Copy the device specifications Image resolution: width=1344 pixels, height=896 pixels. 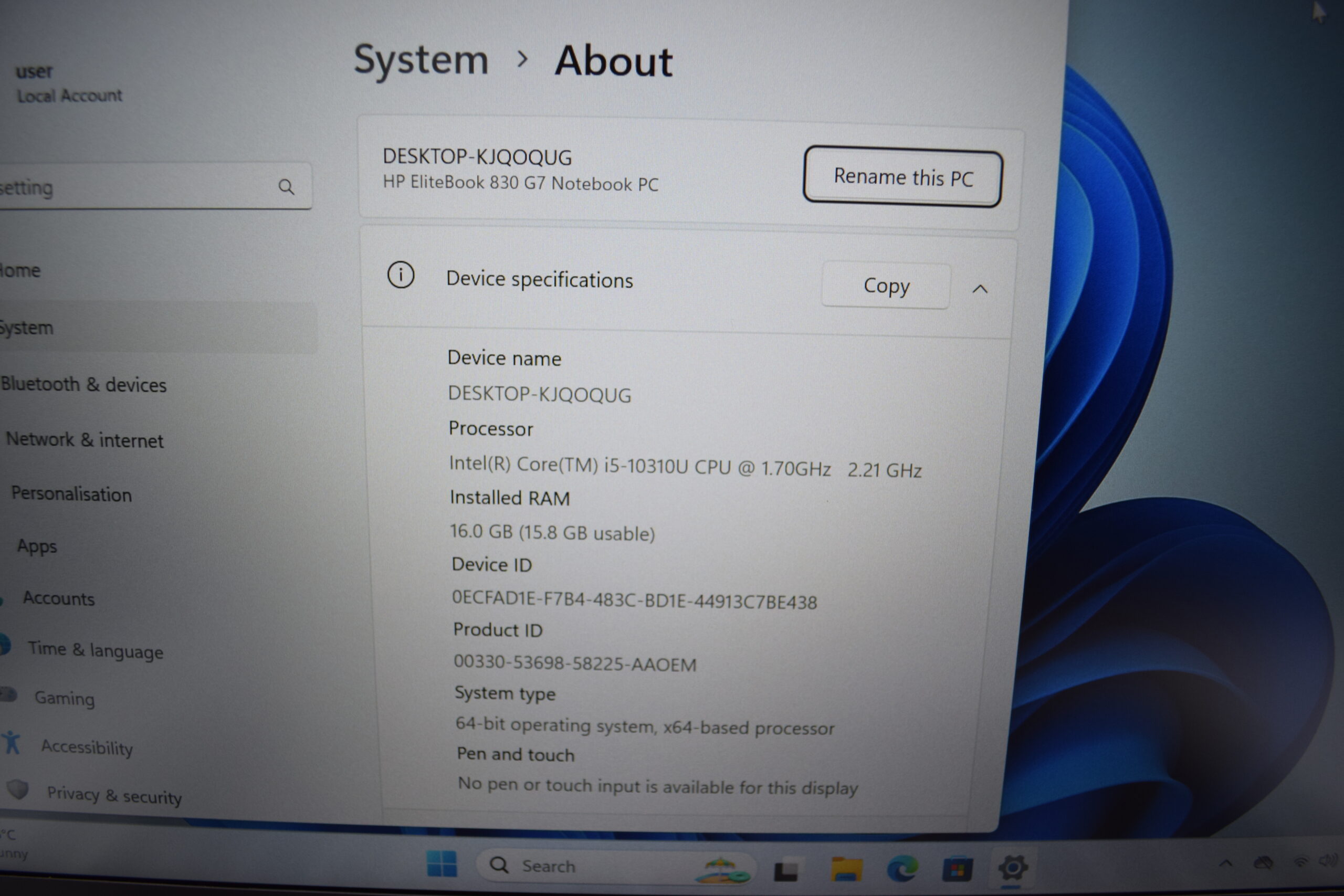pyautogui.click(x=886, y=285)
